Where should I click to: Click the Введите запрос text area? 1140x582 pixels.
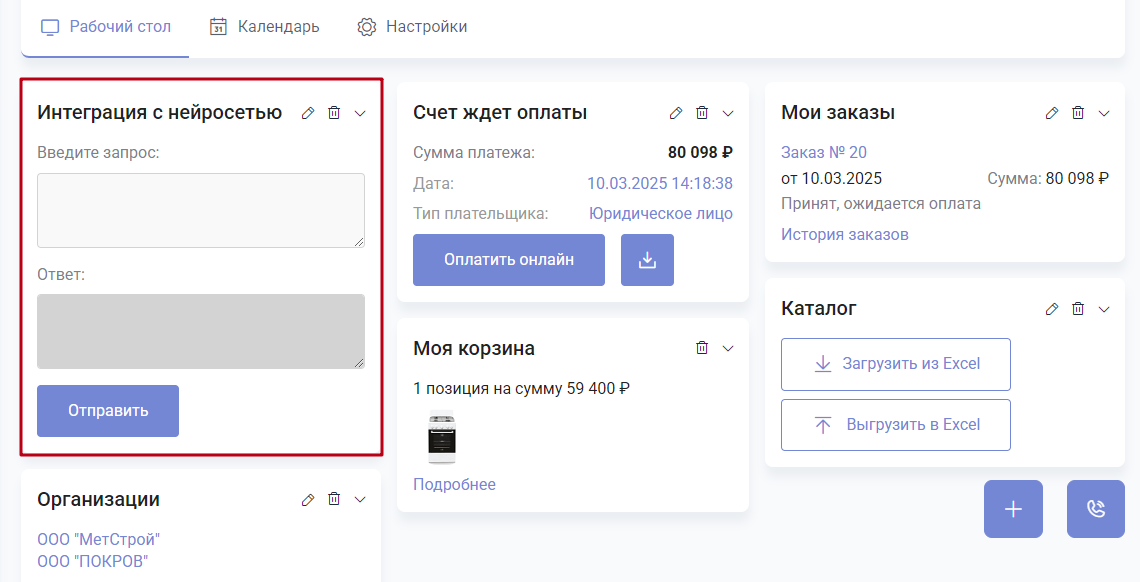click(201, 210)
